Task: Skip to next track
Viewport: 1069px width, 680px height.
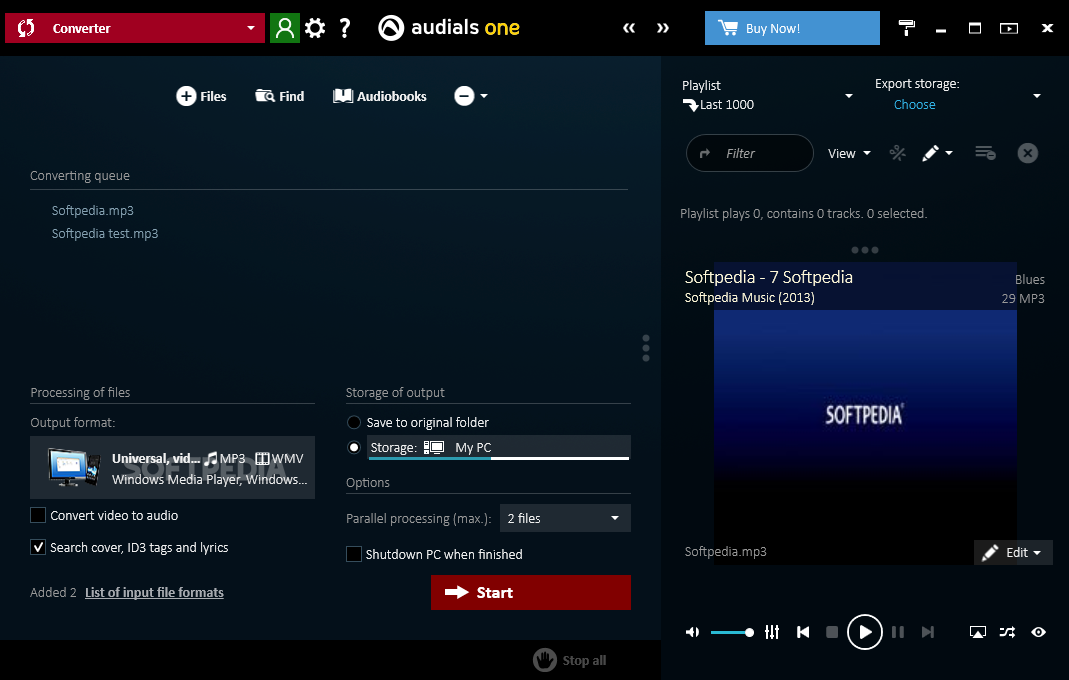Action: tap(928, 632)
